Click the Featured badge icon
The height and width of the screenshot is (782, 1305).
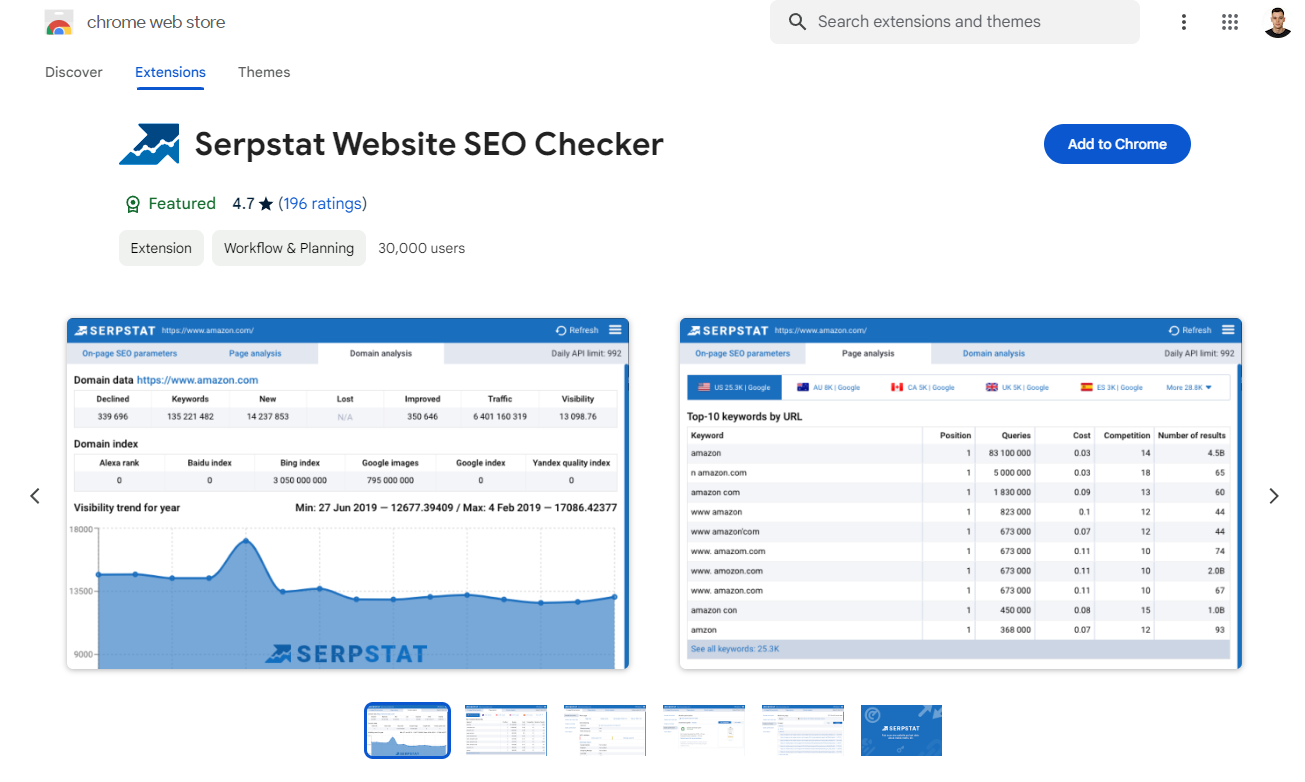pyautogui.click(x=133, y=204)
